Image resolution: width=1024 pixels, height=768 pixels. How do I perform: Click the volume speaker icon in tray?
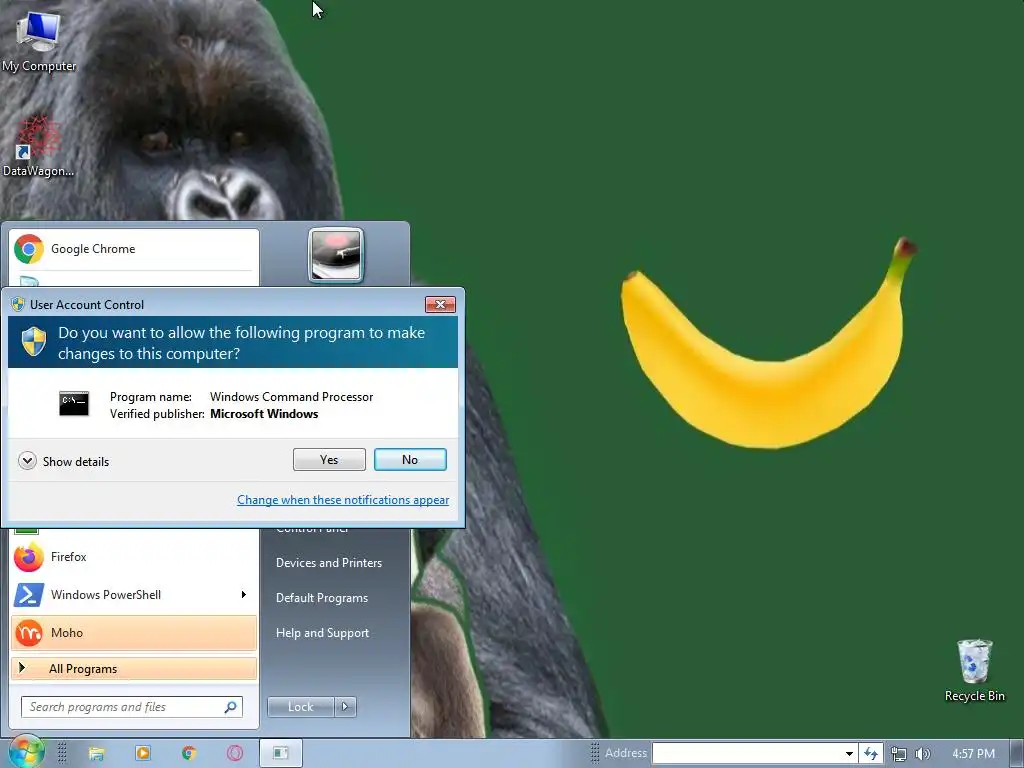pyautogui.click(x=922, y=754)
